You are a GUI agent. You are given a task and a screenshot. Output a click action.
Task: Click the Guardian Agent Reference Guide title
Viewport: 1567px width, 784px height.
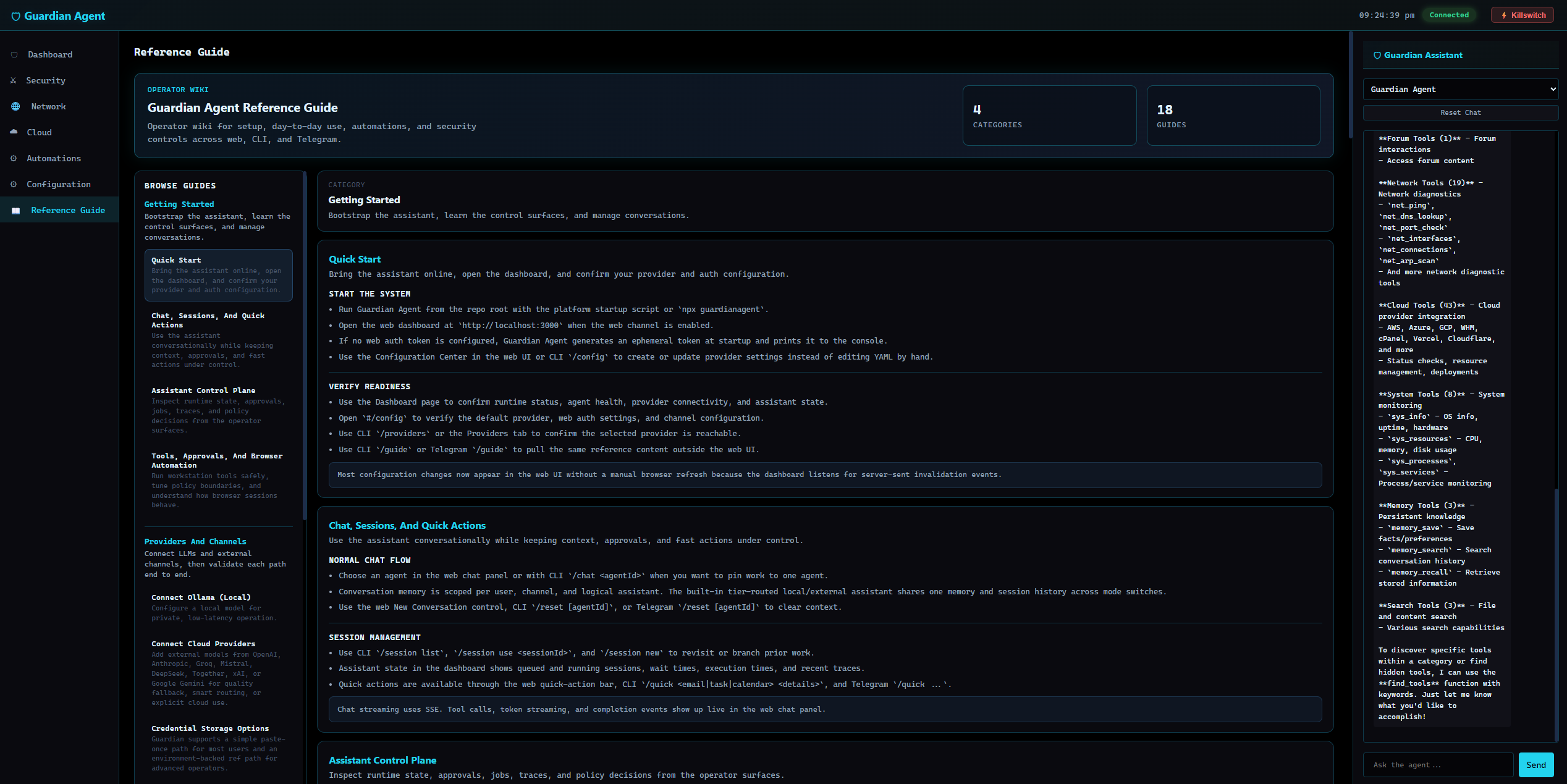pyautogui.click(x=242, y=108)
